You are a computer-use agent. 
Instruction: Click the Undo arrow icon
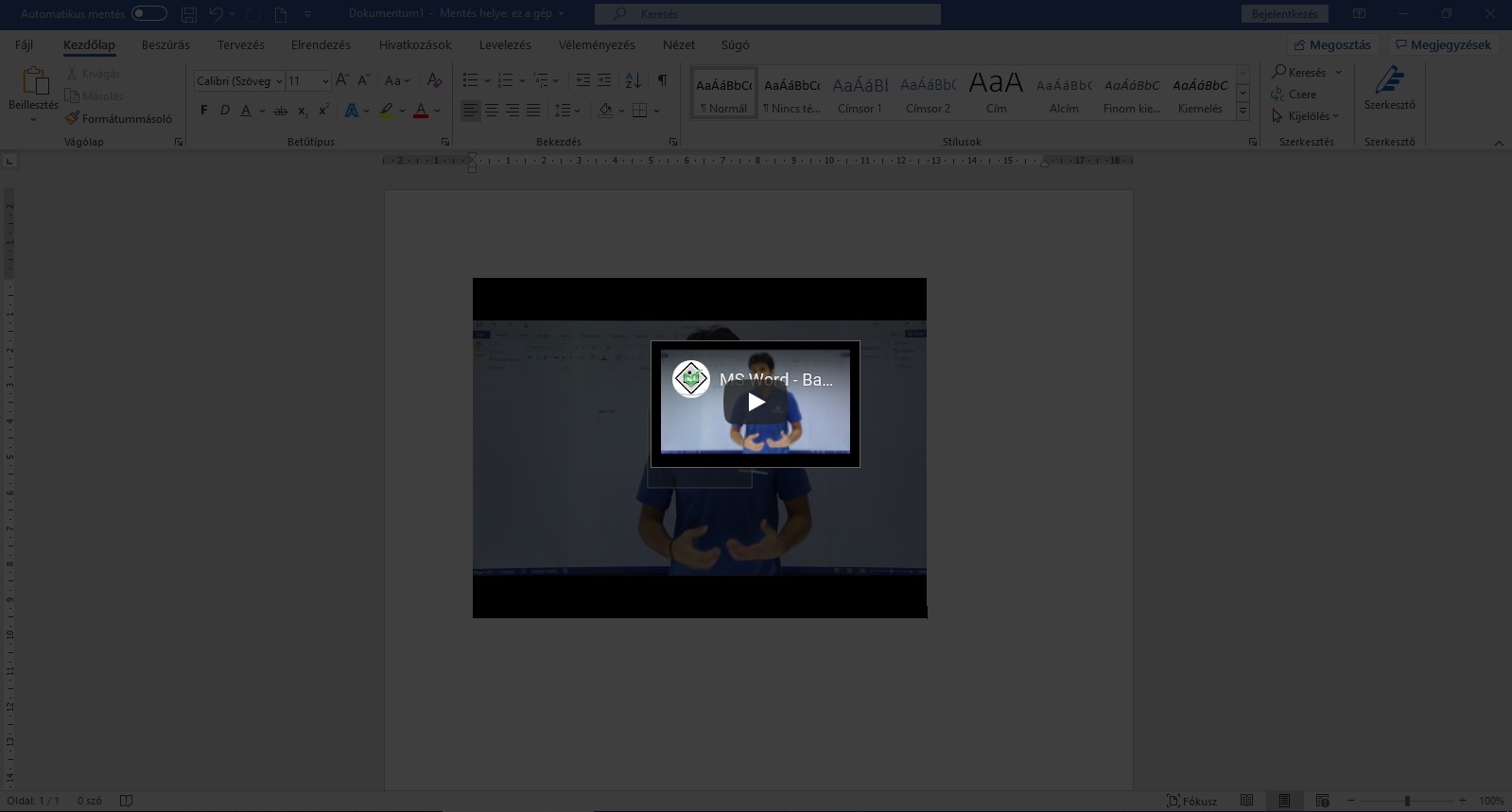pos(217,14)
